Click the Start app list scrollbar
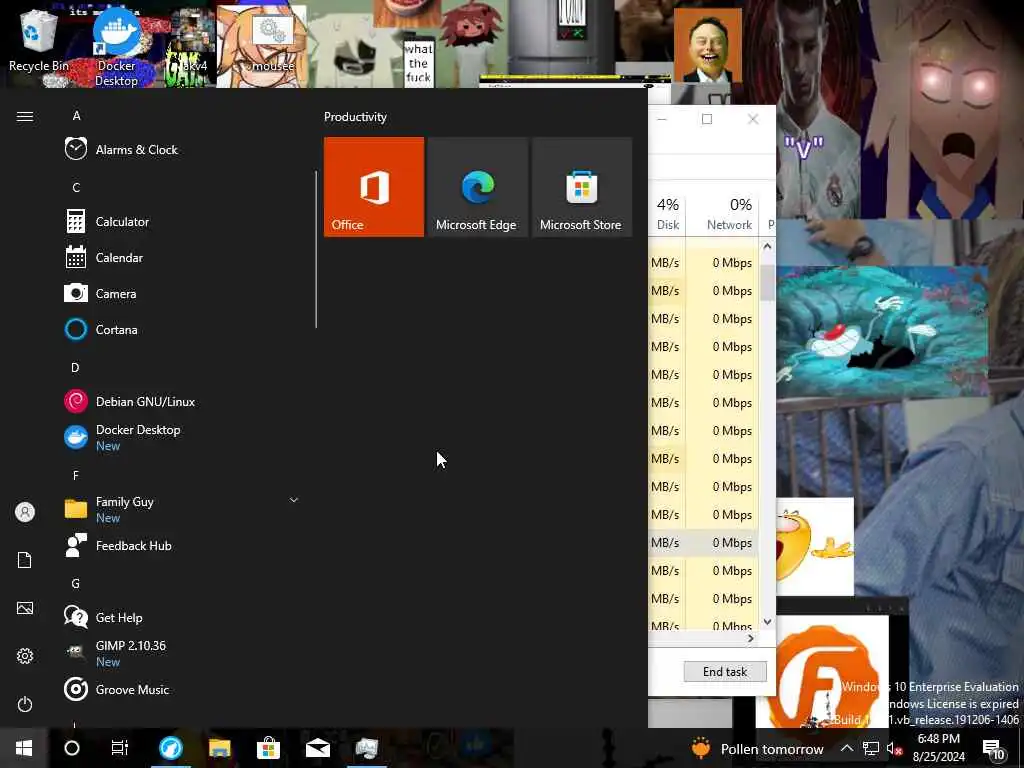 click(316, 249)
